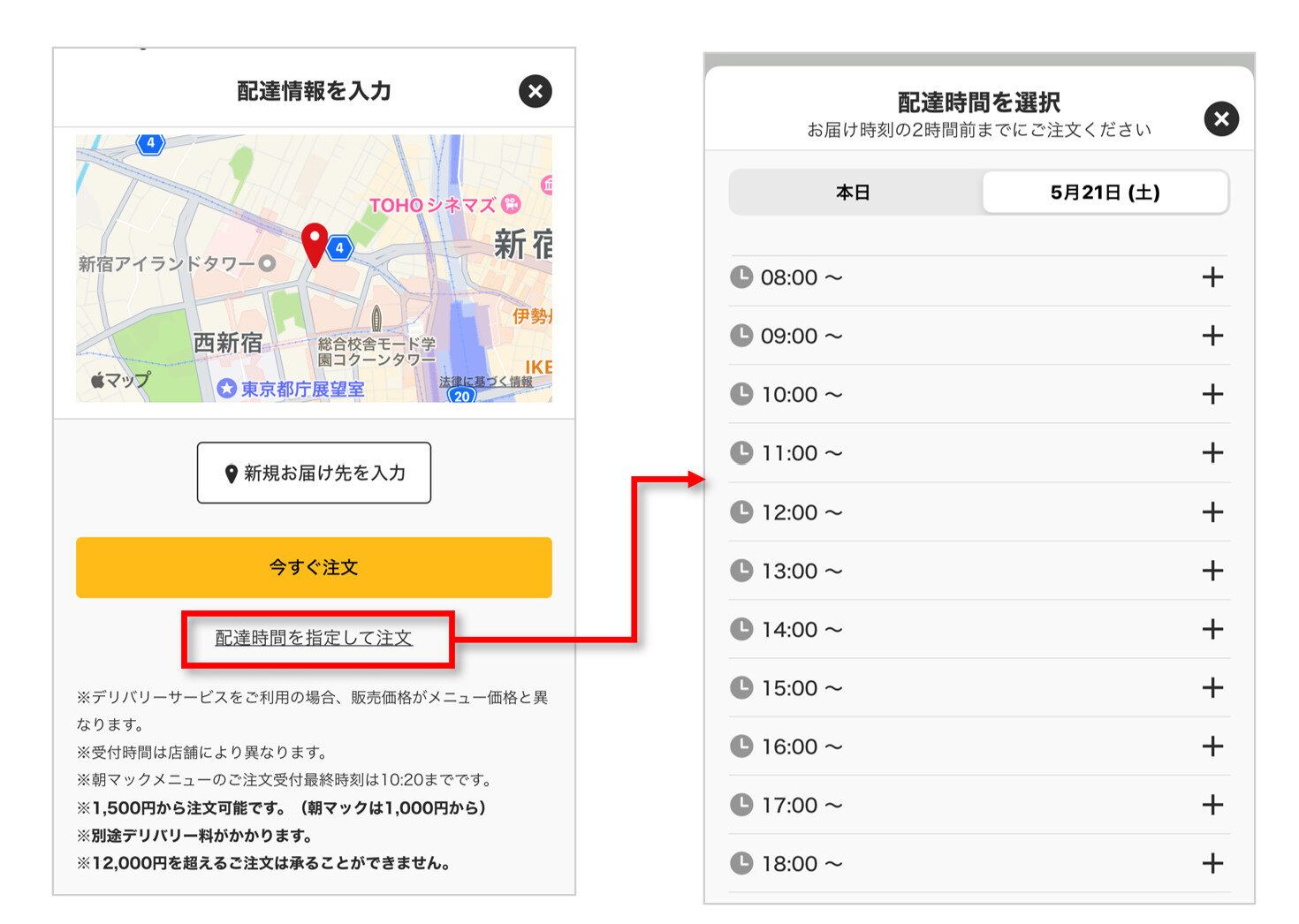Choose the 13:00 delivery time label

point(801,571)
